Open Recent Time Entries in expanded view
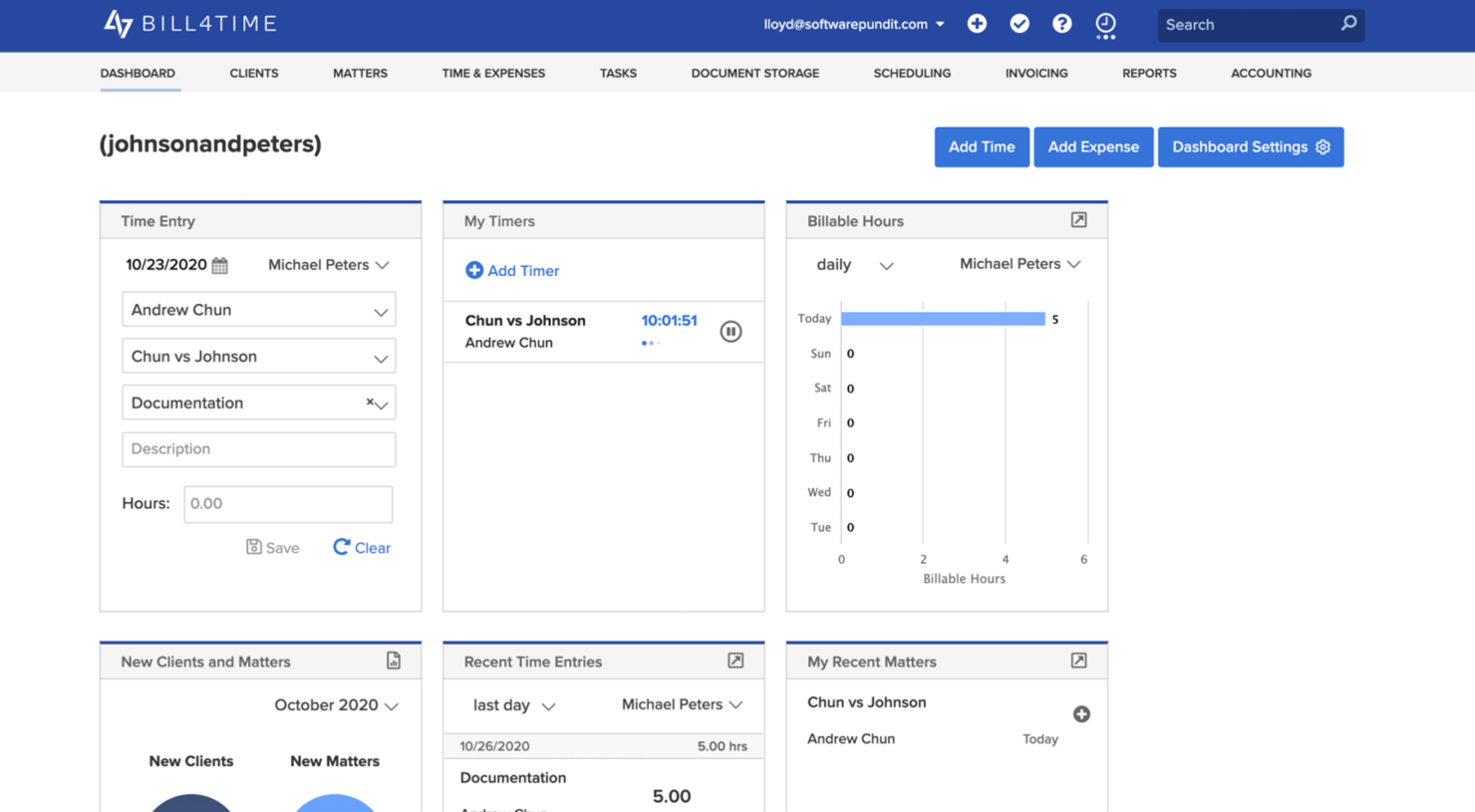The width and height of the screenshot is (1475, 812). pyautogui.click(x=736, y=661)
